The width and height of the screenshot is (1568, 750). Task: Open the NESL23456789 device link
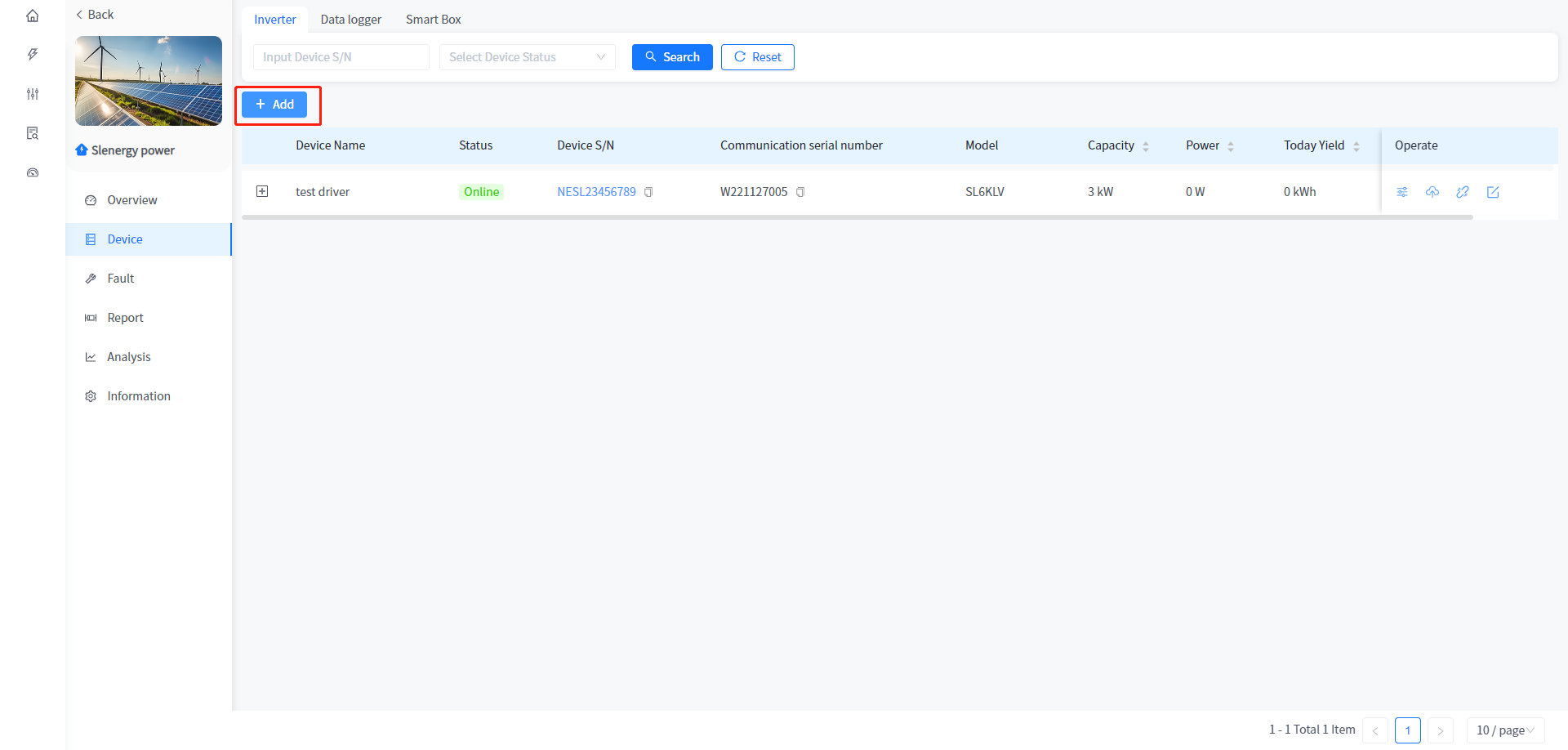tap(596, 192)
